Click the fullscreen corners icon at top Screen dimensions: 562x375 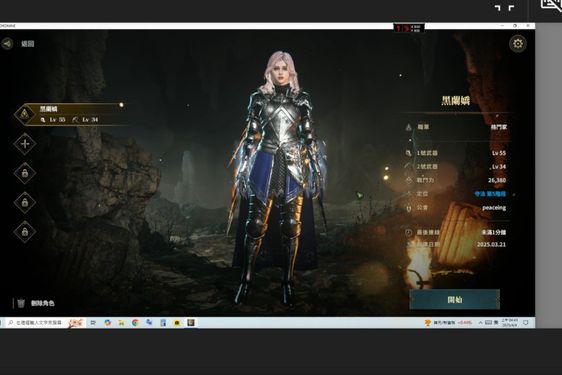(504, 8)
